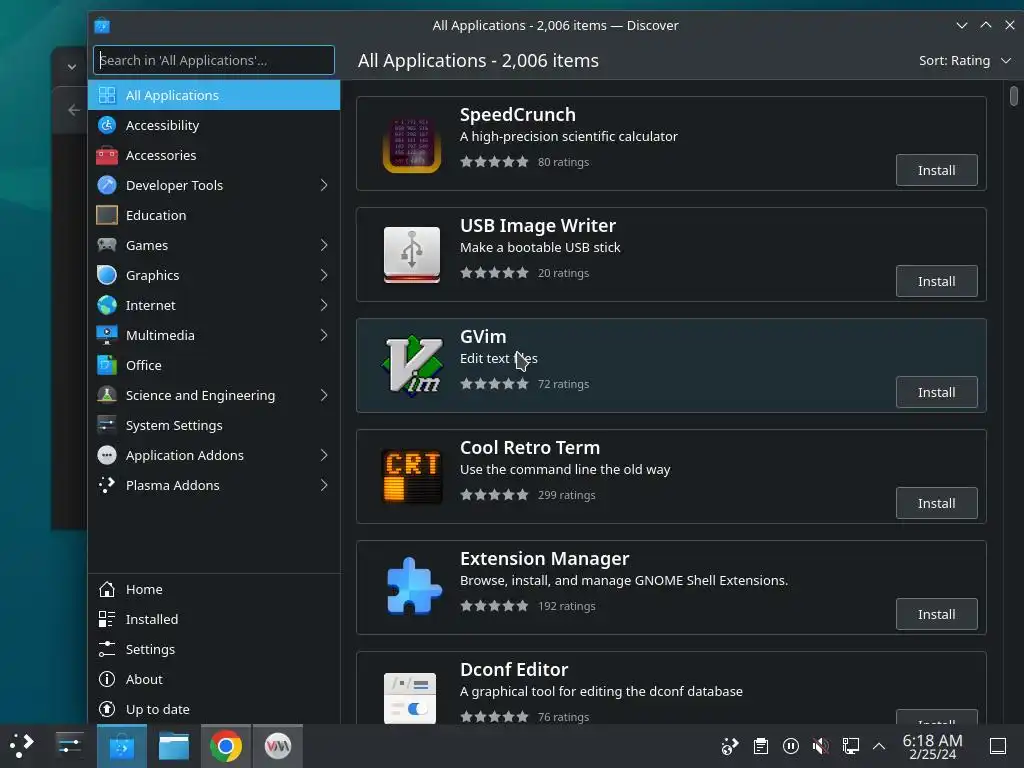Open the KDE application launcher
The image size is (1024, 768).
[22, 746]
